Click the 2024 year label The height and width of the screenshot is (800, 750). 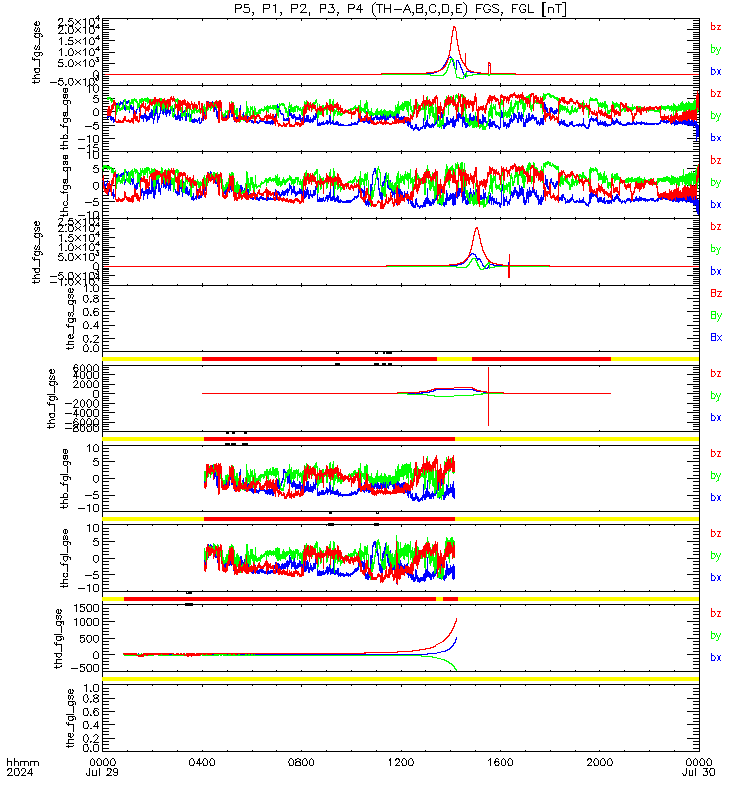tap(20, 772)
